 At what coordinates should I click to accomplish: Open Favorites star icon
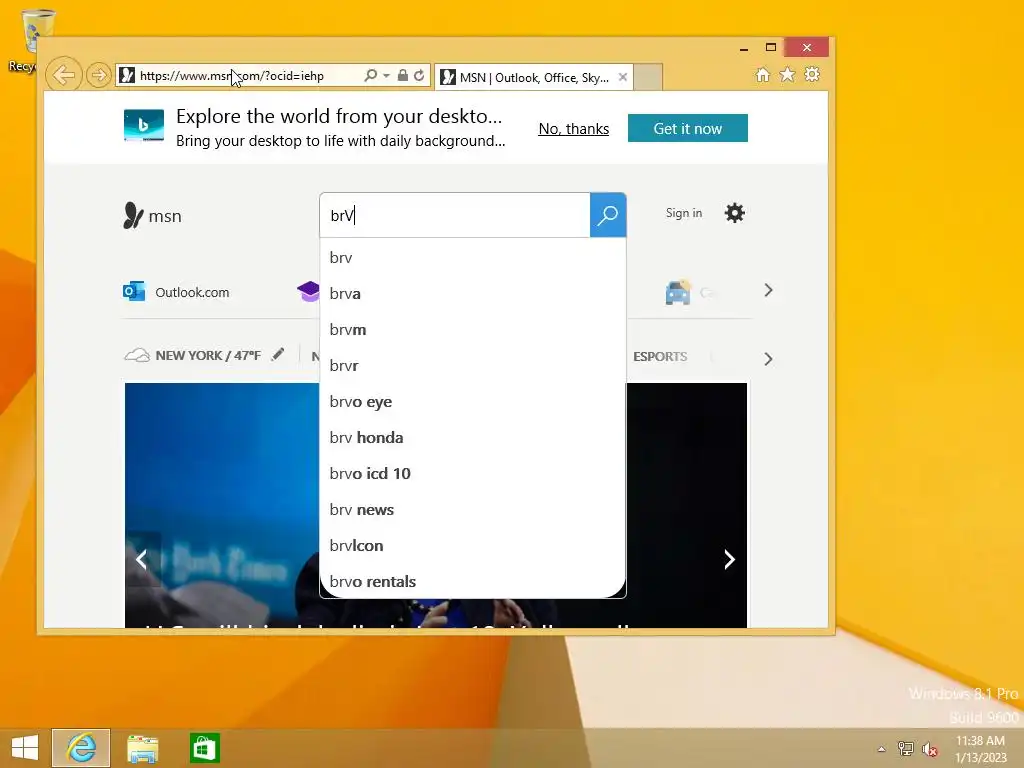point(788,74)
